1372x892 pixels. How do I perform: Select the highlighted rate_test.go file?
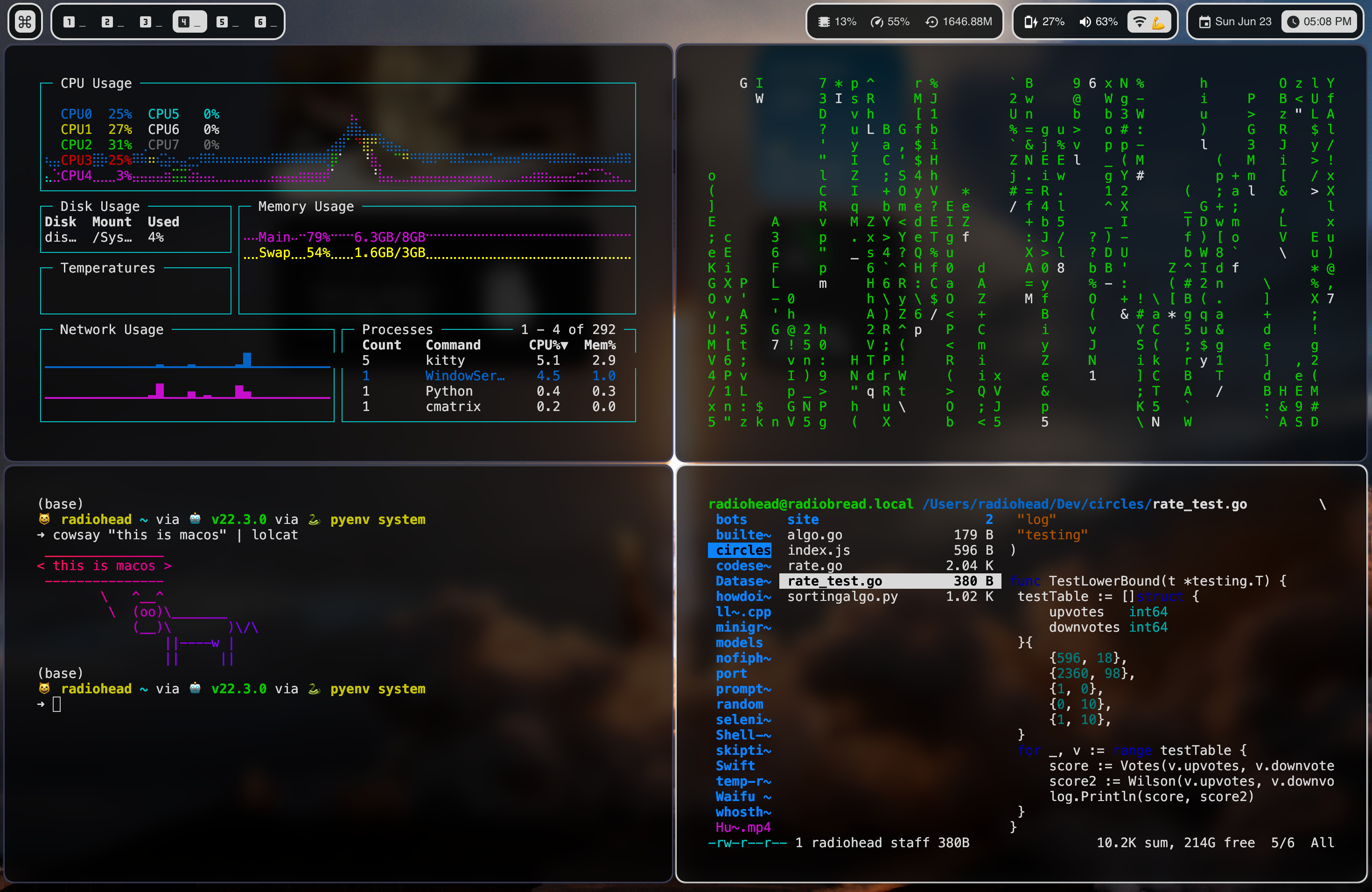pyautogui.click(x=889, y=581)
